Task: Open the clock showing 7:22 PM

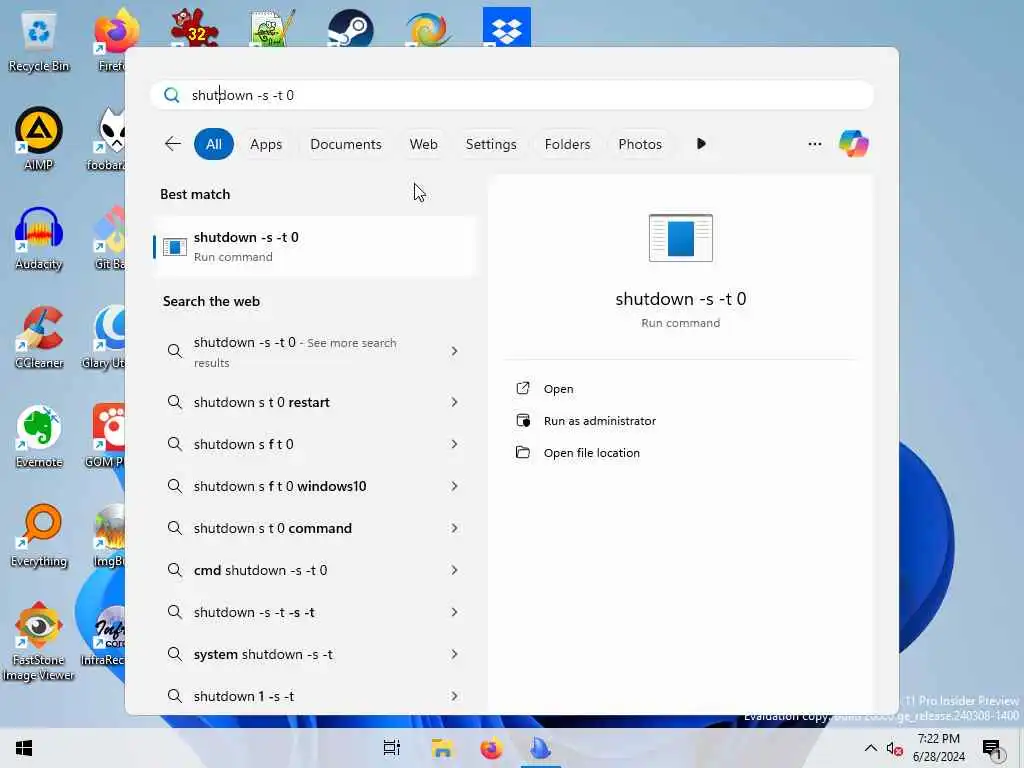Action: [x=939, y=748]
